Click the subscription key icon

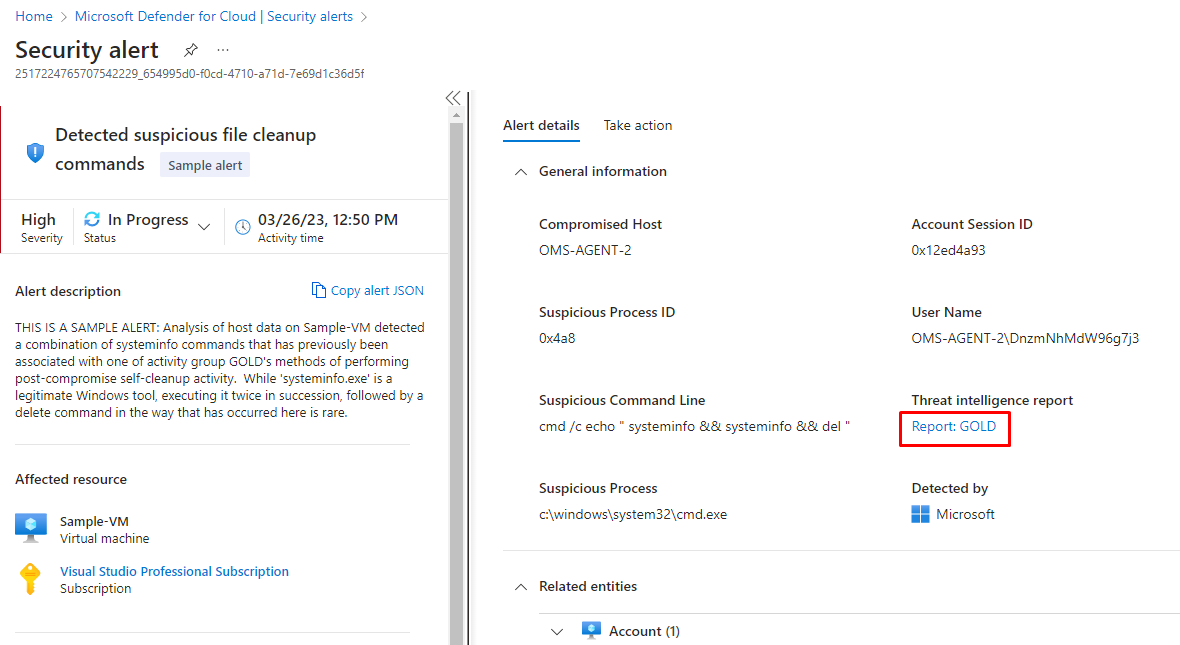[32, 579]
